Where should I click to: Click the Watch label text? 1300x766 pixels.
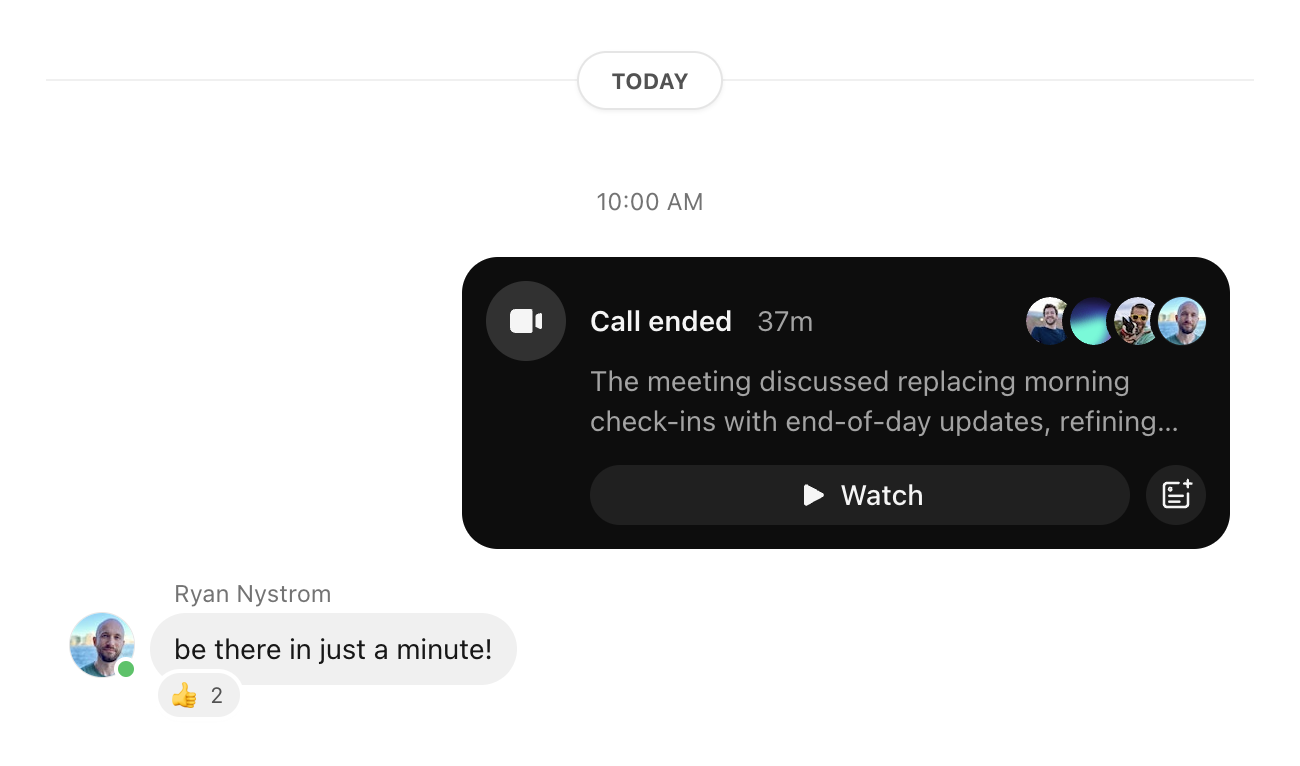click(x=881, y=495)
